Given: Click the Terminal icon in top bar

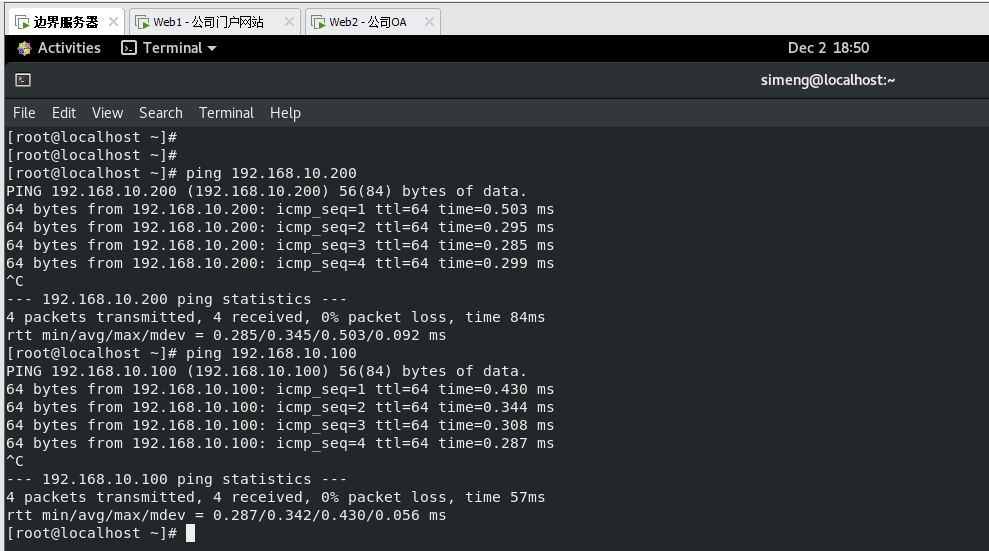Looking at the screenshot, I should (x=129, y=48).
